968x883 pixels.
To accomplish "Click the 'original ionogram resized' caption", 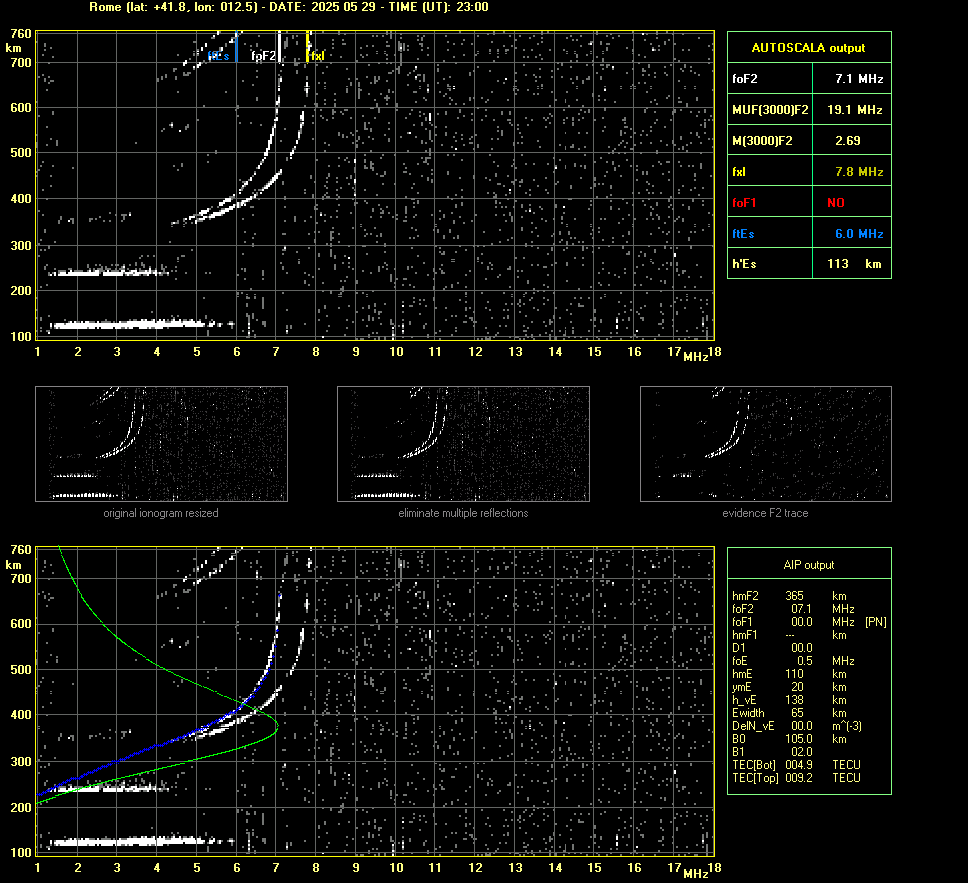I will pyautogui.click(x=161, y=513).
